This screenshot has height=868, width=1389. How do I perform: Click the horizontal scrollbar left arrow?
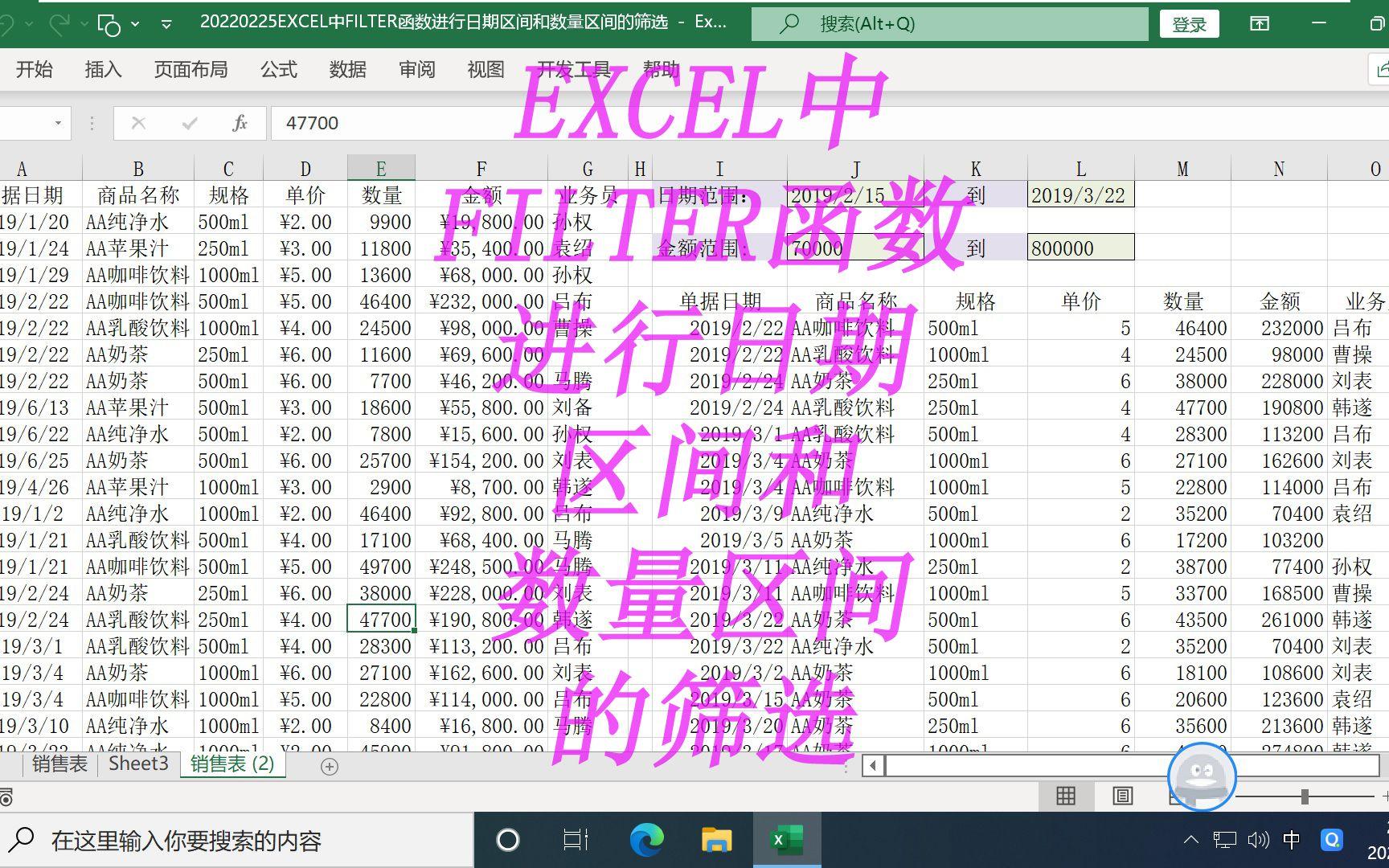click(874, 766)
